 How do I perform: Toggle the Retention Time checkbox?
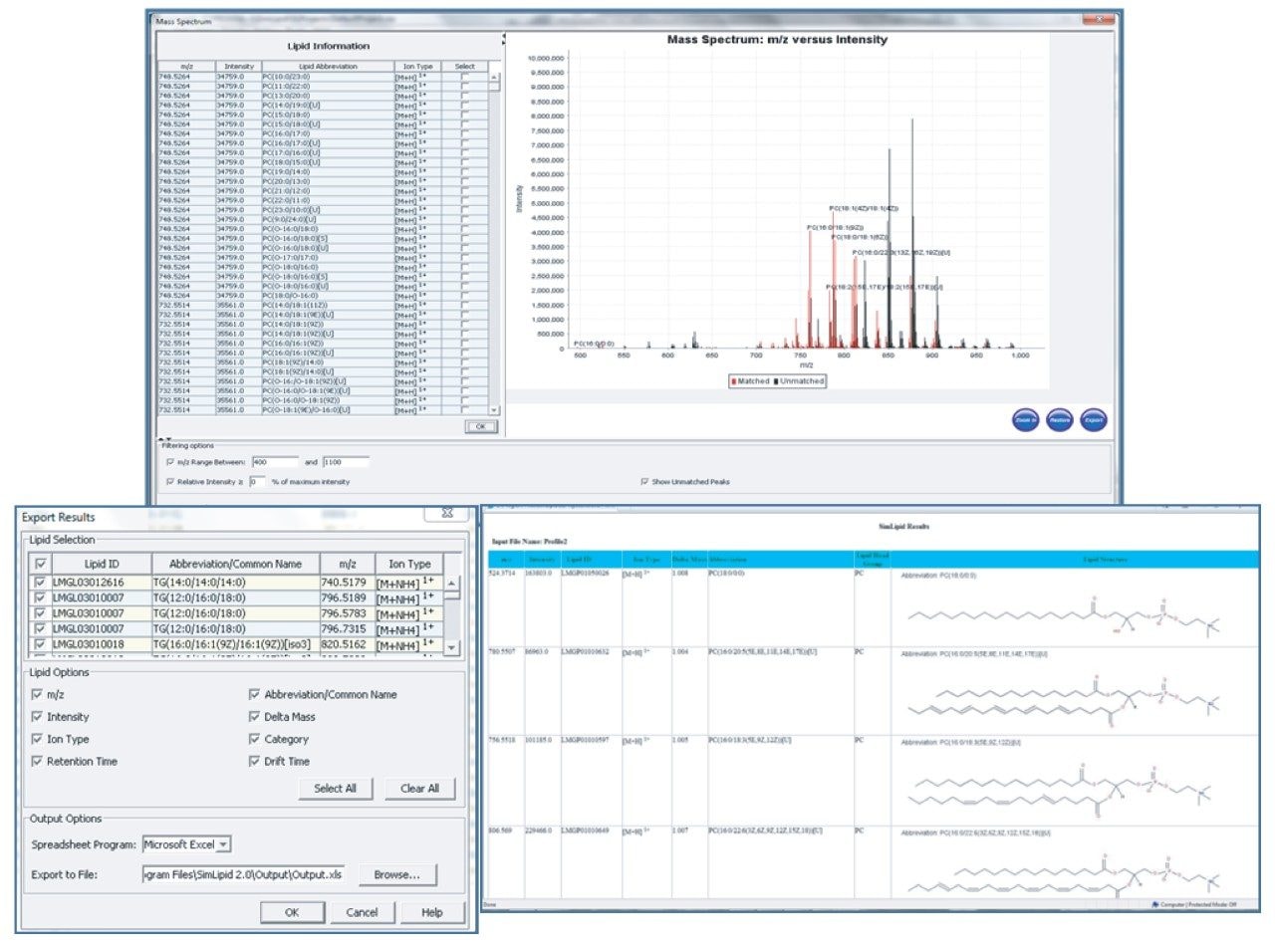(38, 762)
